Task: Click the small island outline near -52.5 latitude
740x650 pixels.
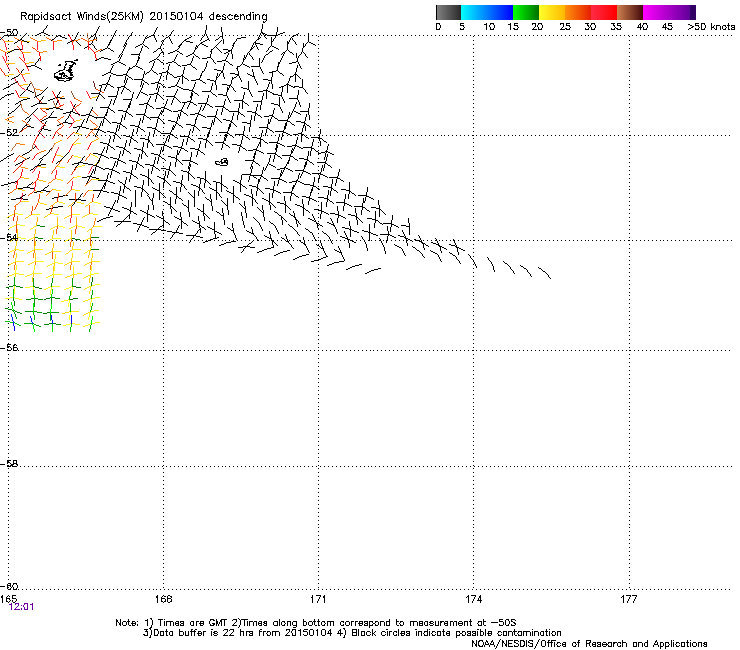Action: point(222,162)
